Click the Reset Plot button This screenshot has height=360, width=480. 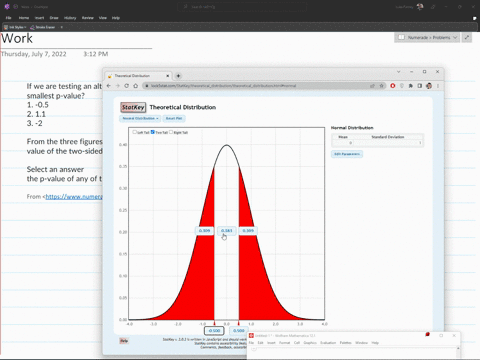(174, 118)
